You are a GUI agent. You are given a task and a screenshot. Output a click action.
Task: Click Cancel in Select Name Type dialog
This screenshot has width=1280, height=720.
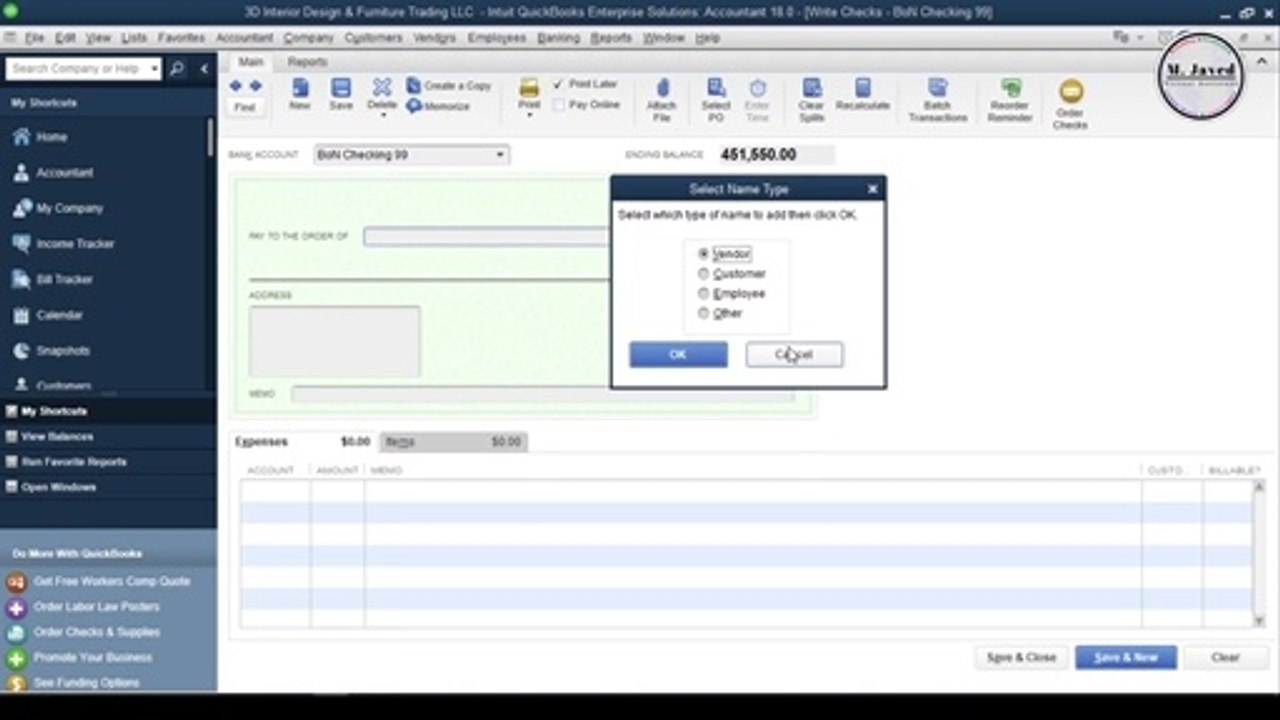pos(794,354)
